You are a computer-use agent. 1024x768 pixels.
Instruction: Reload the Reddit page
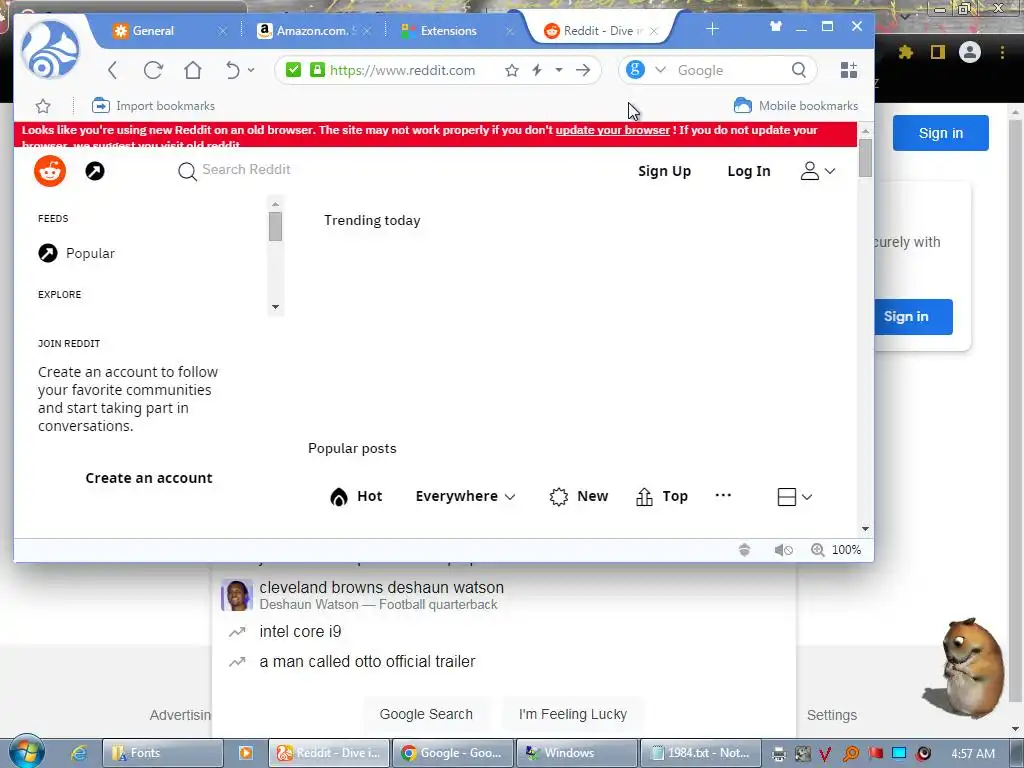pyautogui.click(x=153, y=70)
